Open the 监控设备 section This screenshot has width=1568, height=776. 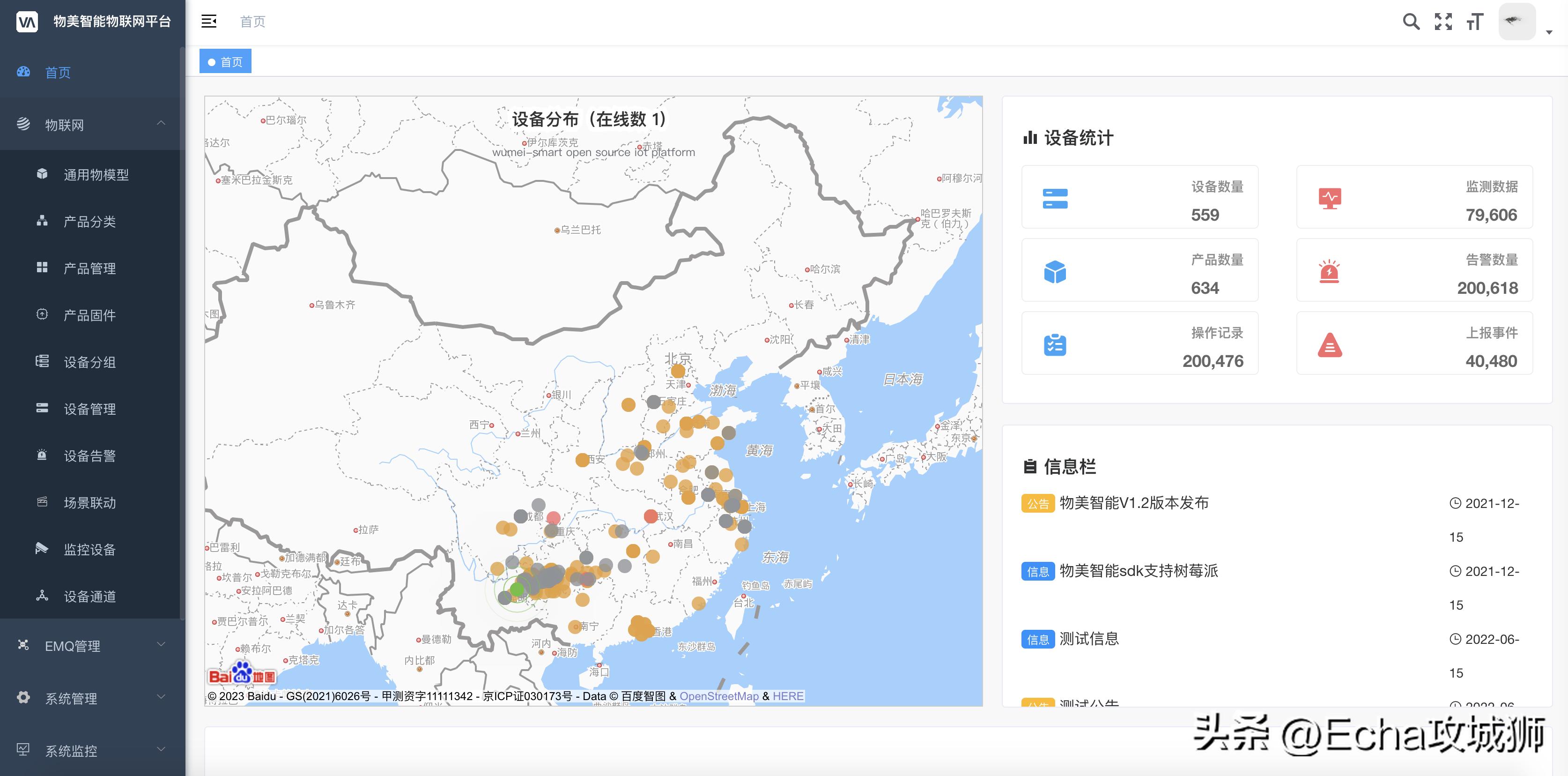89,549
